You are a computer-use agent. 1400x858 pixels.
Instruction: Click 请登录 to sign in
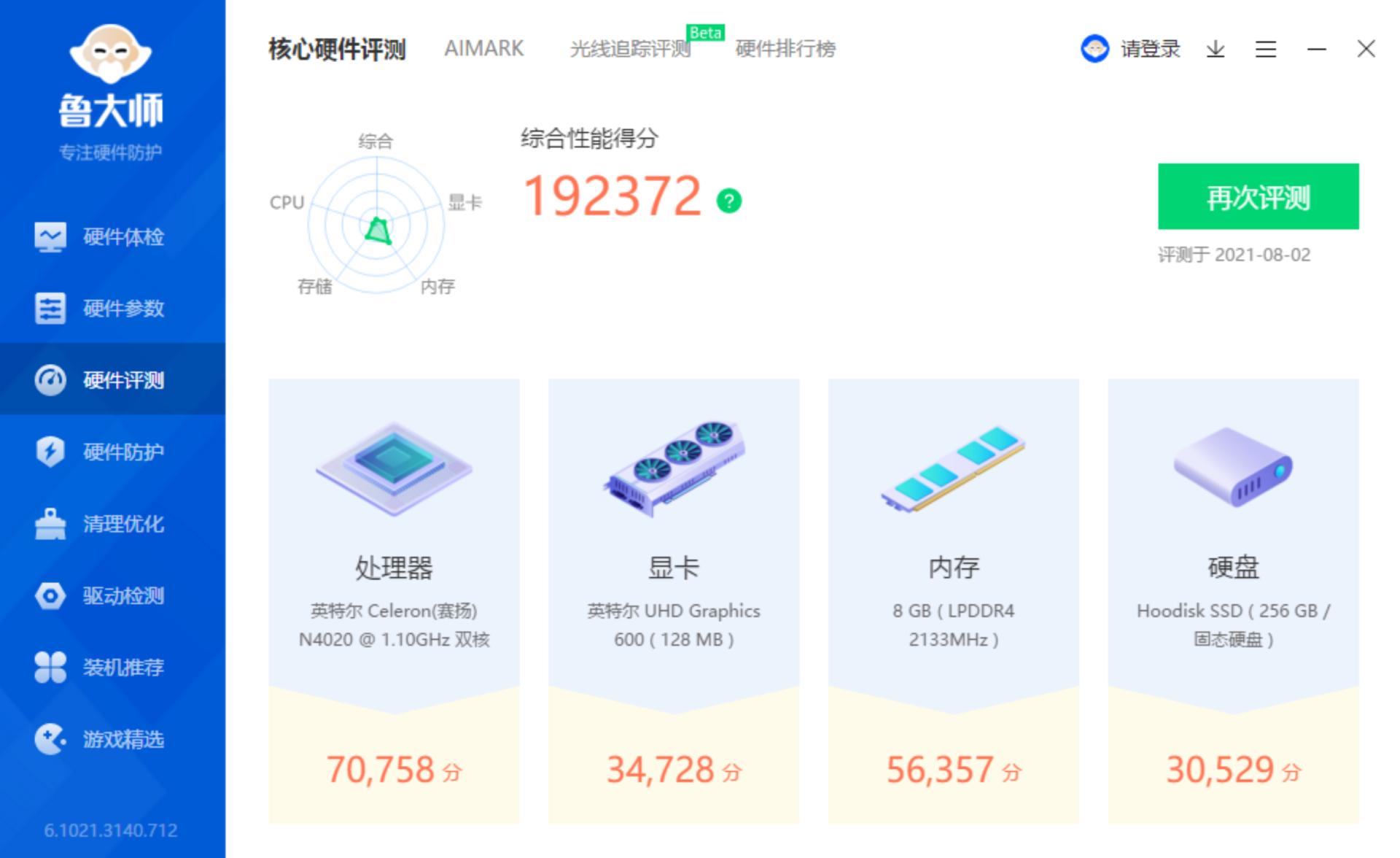pos(1150,49)
